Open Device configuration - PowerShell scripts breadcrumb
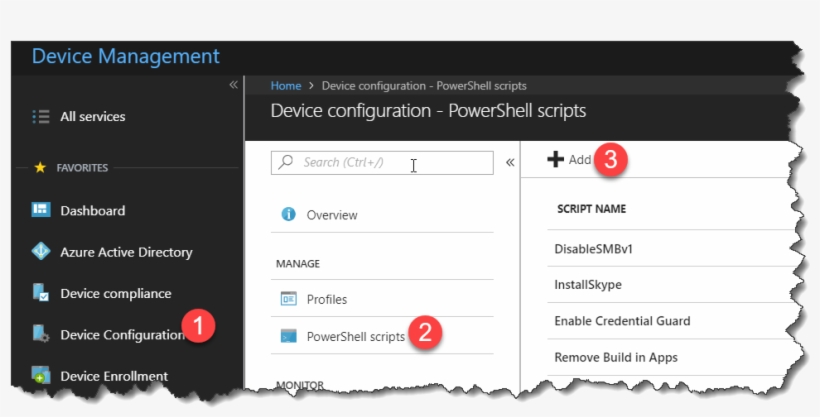Image resolution: width=820 pixels, height=417 pixels. pyautogui.click(x=424, y=86)
